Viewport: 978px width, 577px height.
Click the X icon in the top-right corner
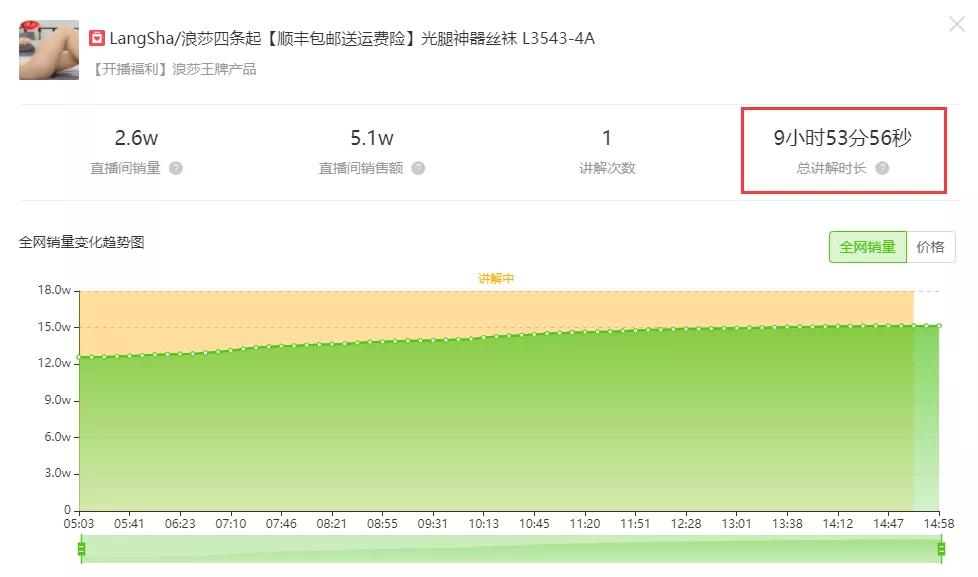[957, 24]
